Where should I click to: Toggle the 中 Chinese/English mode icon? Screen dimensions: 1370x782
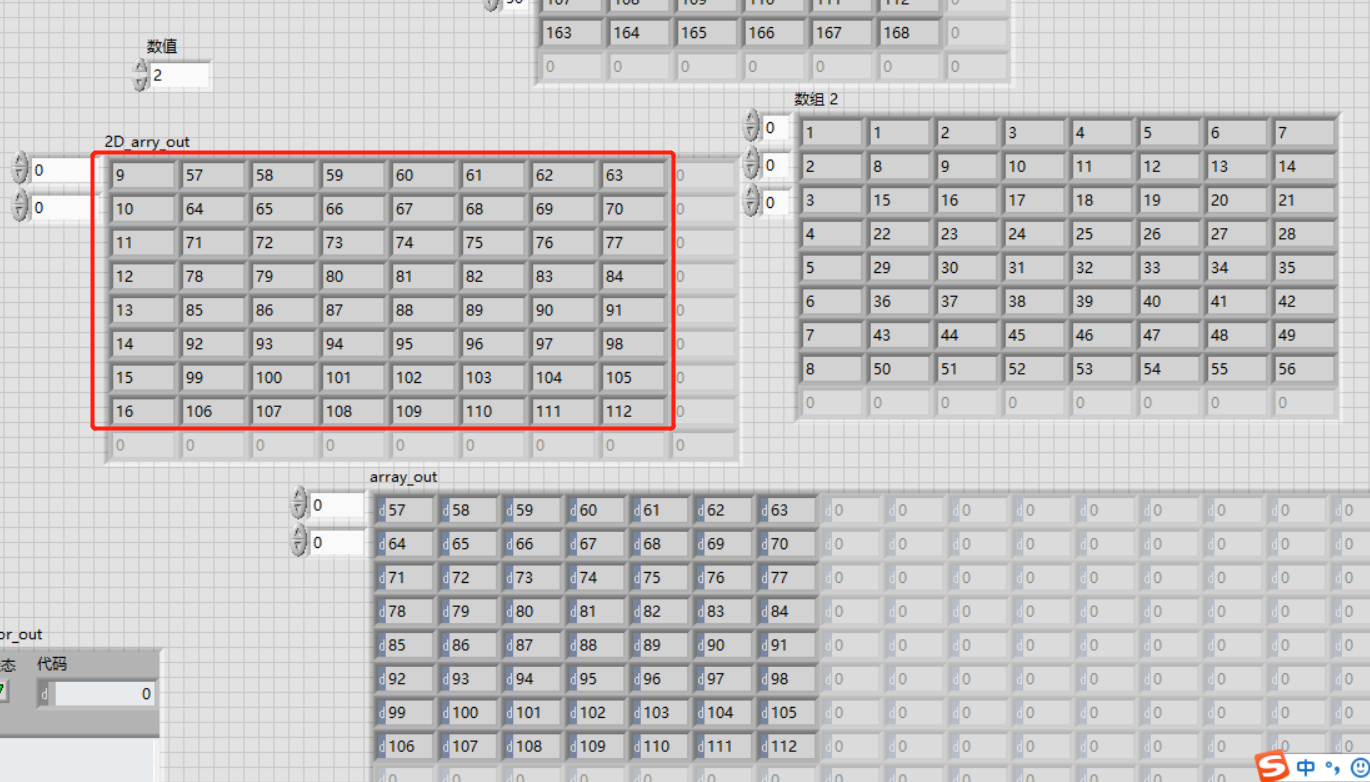click(1306, 767)
